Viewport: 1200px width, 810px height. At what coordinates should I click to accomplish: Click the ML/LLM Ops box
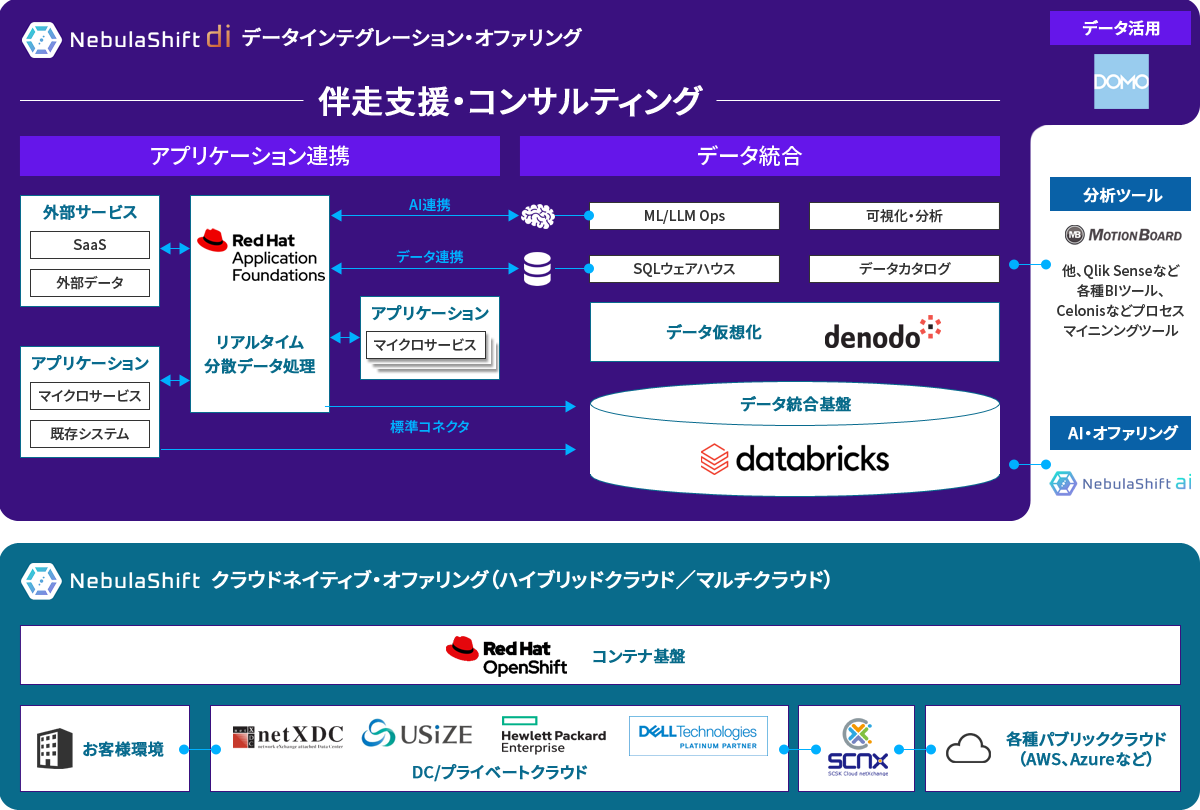(684, 216)
